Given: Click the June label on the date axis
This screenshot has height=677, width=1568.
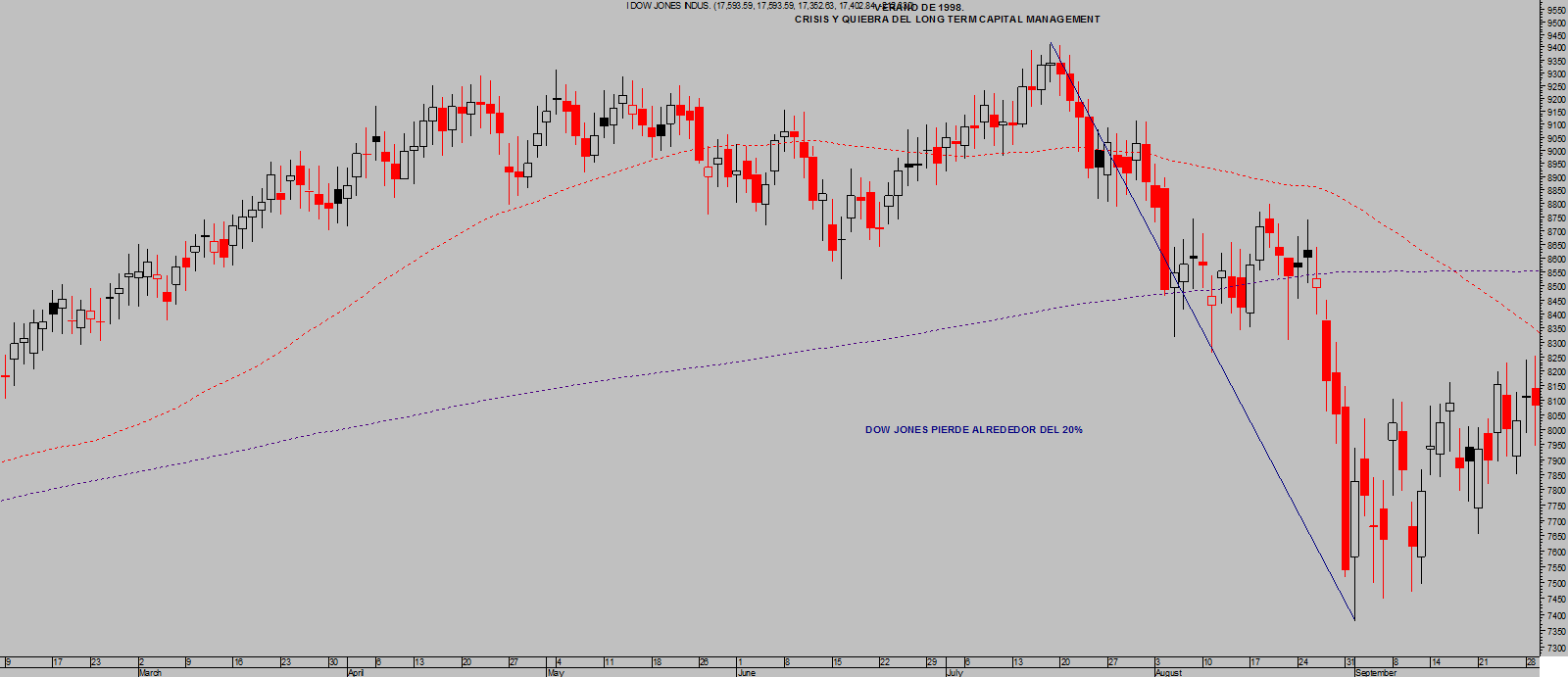Looking at the screenshot, I should (746, 673).
